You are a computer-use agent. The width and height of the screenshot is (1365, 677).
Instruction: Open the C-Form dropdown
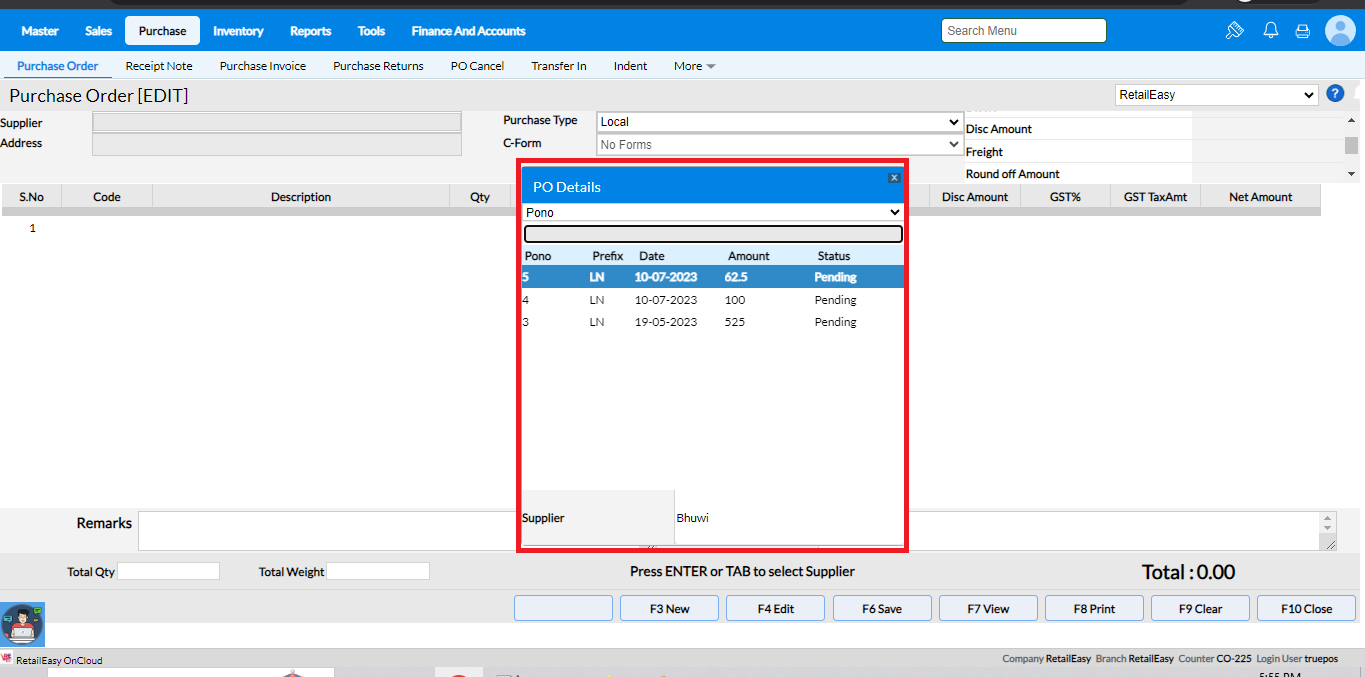780,145
